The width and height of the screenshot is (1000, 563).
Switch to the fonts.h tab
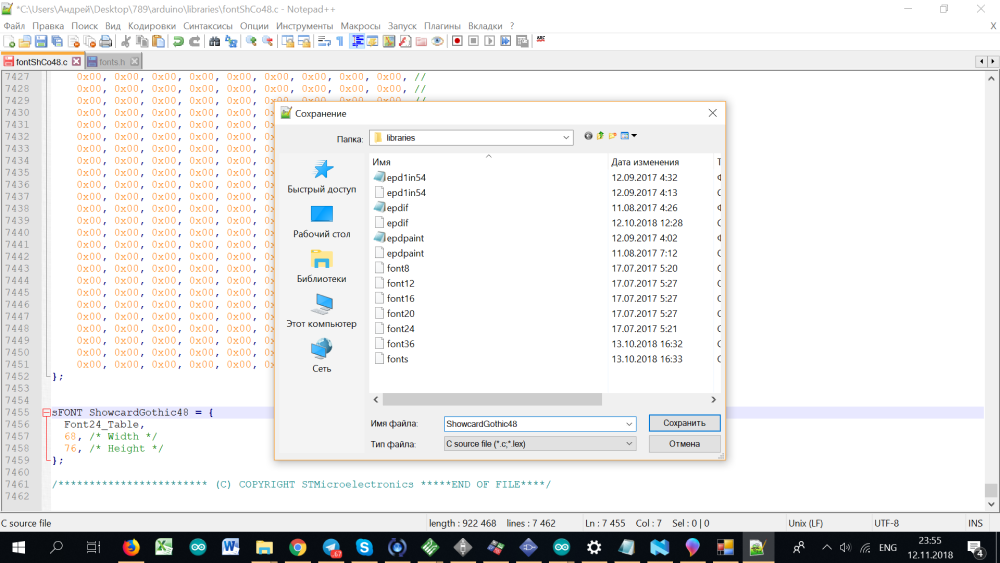coord(112,61)
